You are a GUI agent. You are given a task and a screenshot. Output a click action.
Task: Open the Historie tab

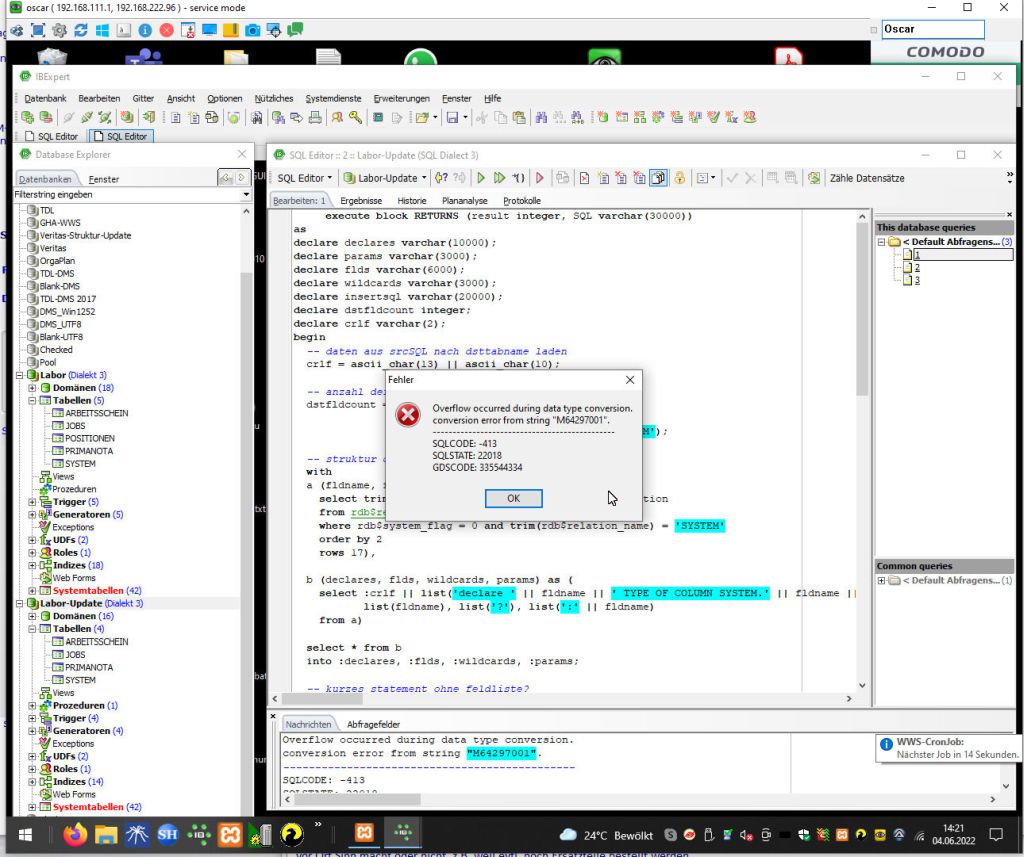tap(411, 201)
